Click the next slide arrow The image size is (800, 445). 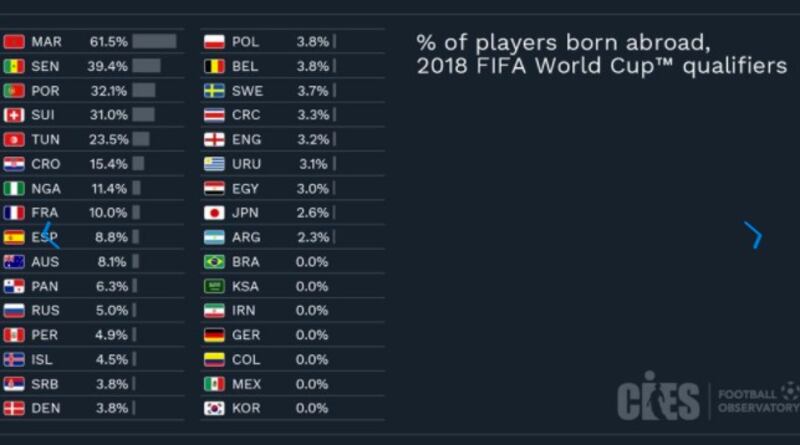753,235
